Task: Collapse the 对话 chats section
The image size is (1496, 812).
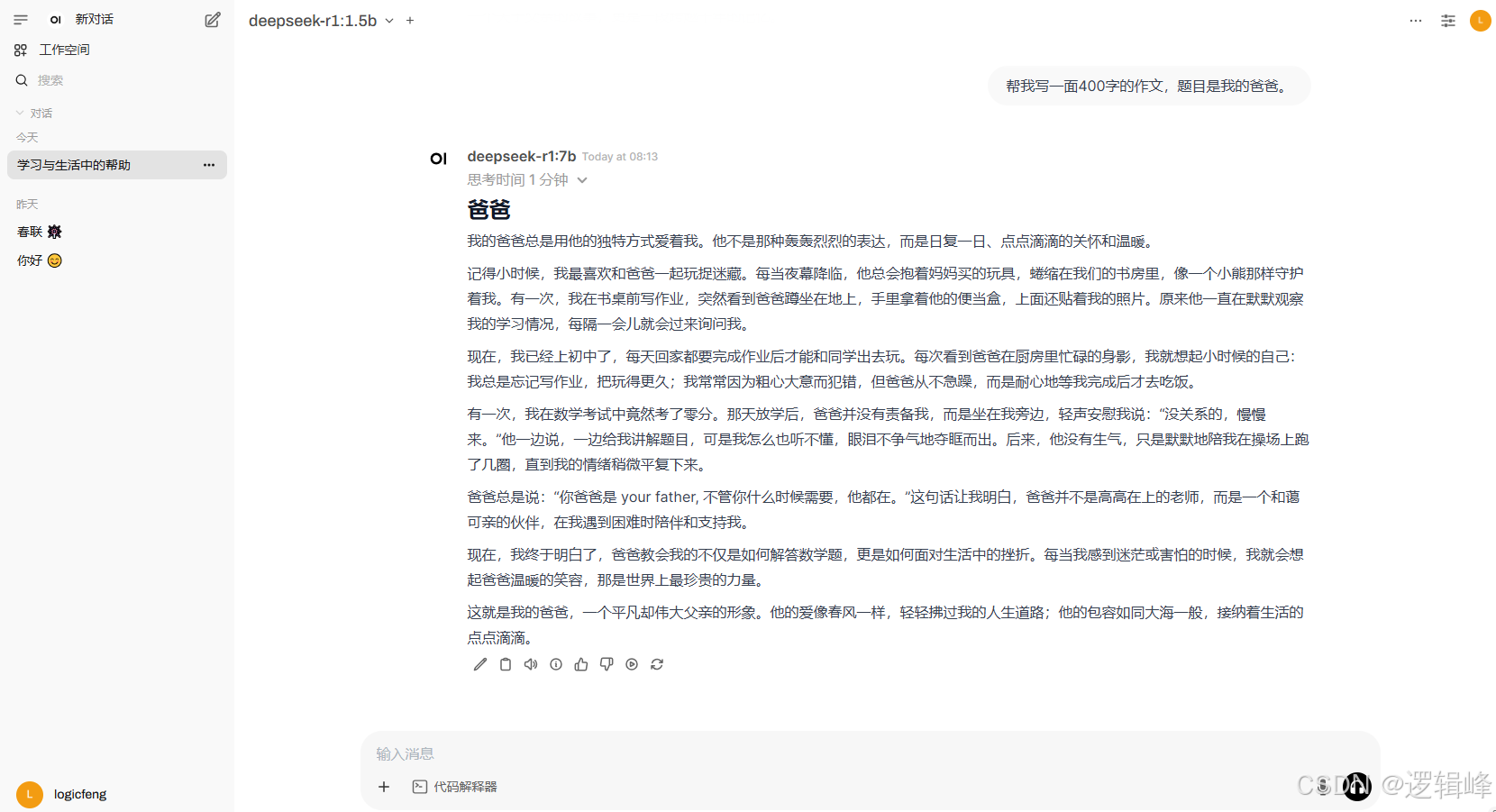Action: pos(34,113)
